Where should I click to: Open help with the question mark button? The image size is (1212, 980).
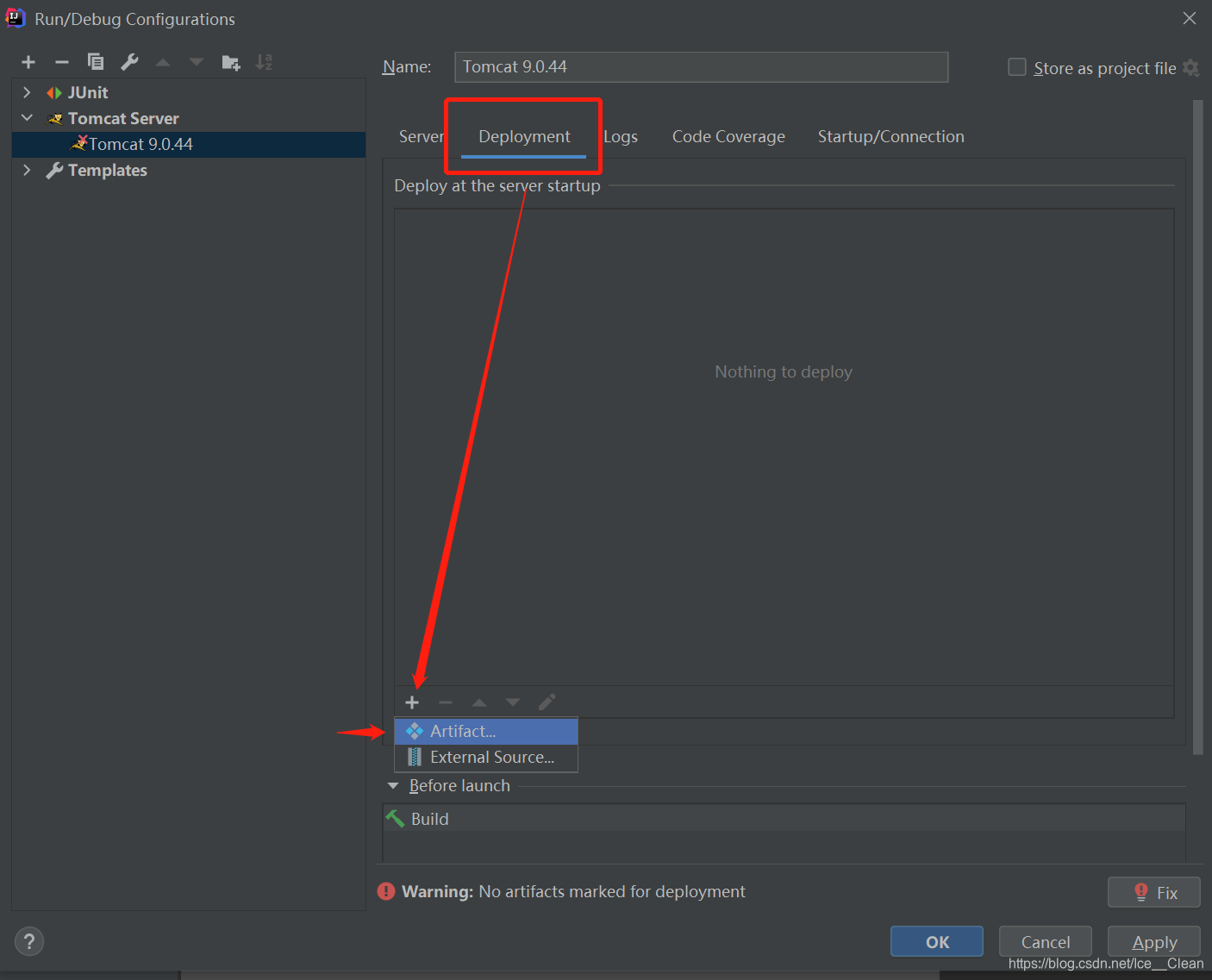point(29,941)
